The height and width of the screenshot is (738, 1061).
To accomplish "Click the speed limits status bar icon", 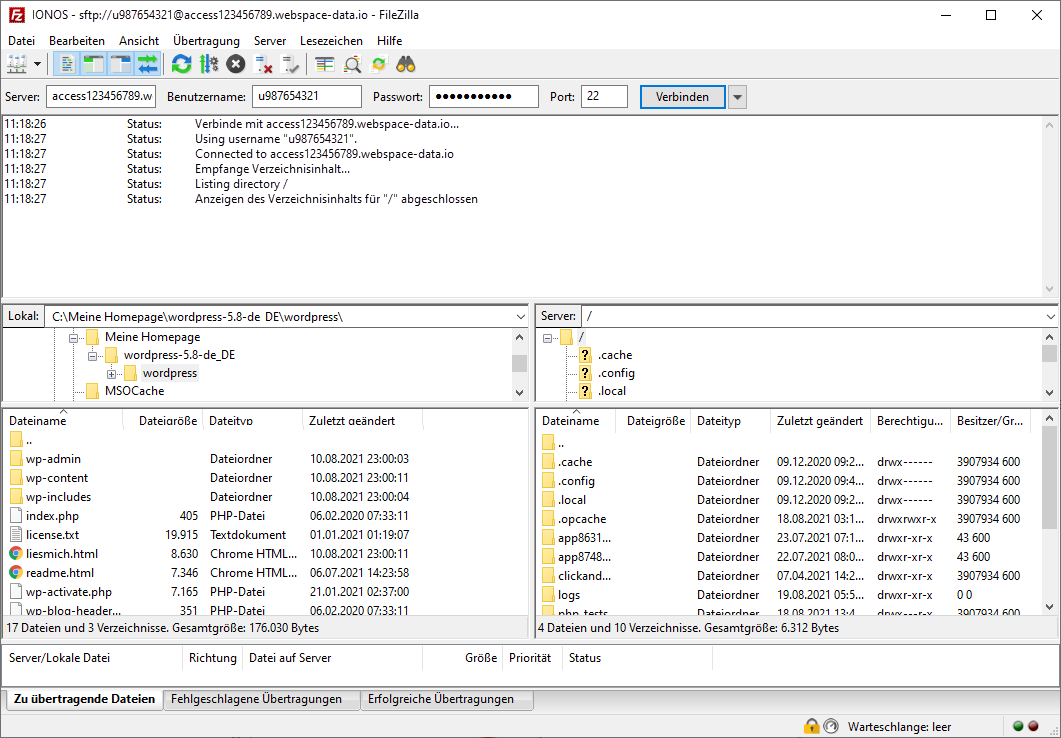I will tap(831, 727).
